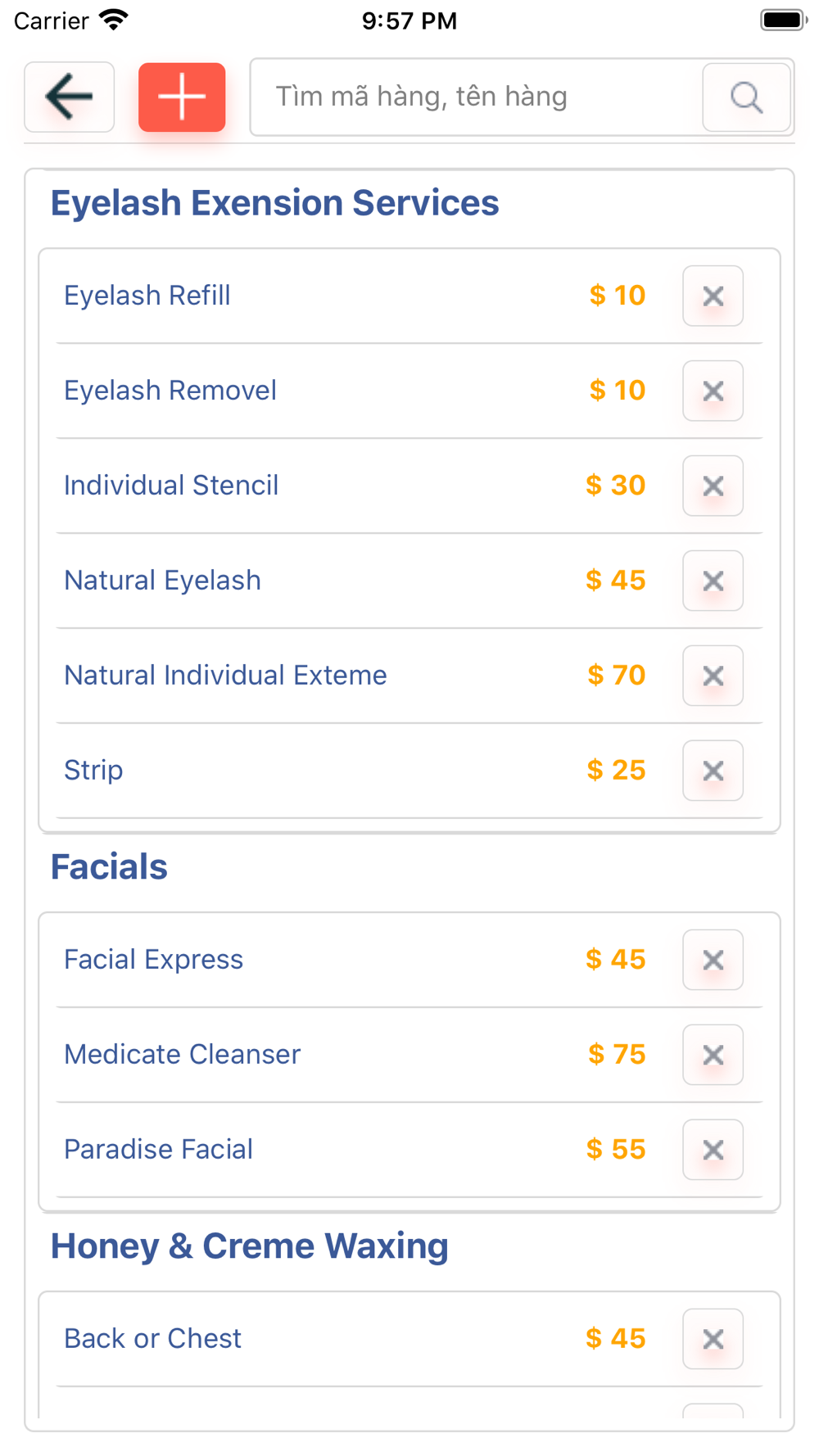This screenshot has width=819, height=1456.
Task: Delete the Natural Eyelash entry
Action: point(713,581)
